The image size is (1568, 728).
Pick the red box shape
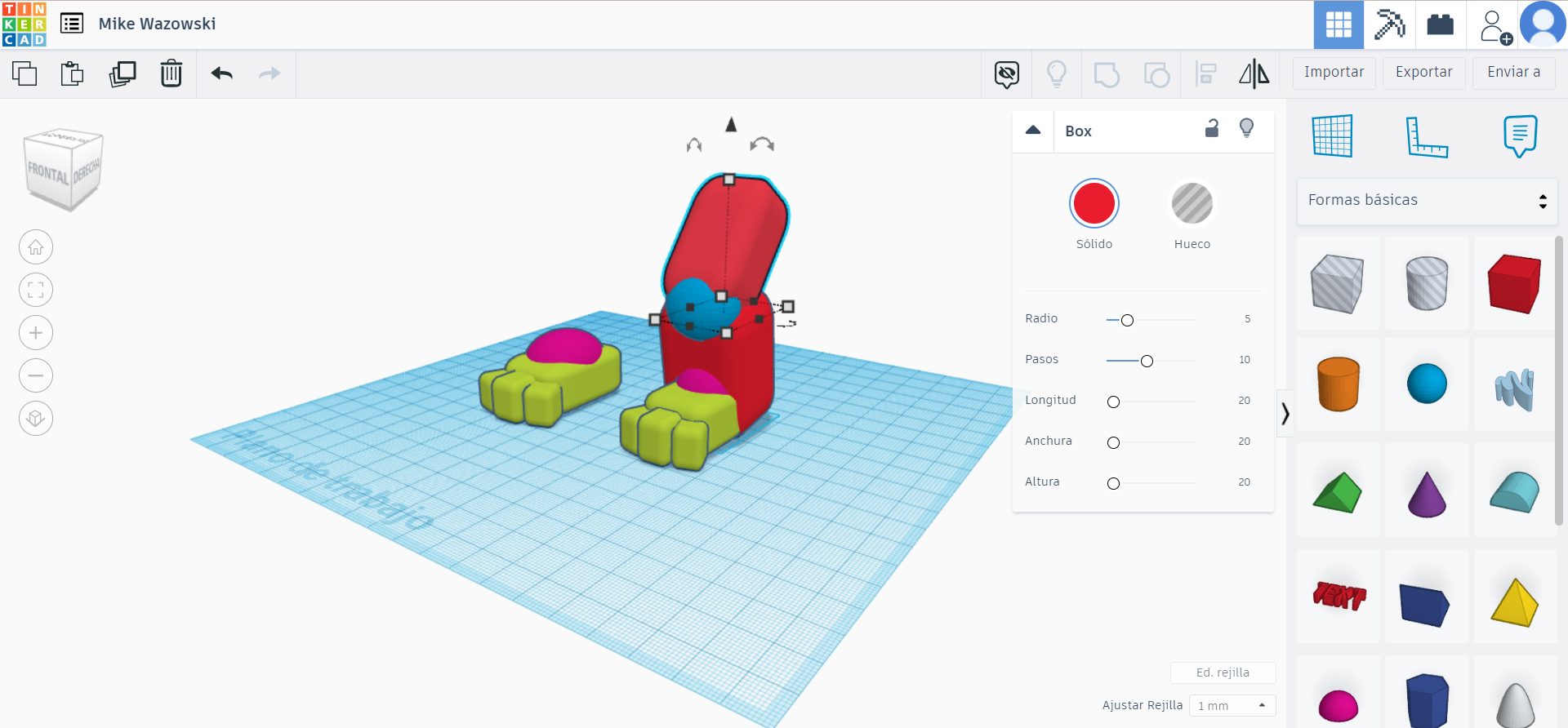[x=1515, y=283]
